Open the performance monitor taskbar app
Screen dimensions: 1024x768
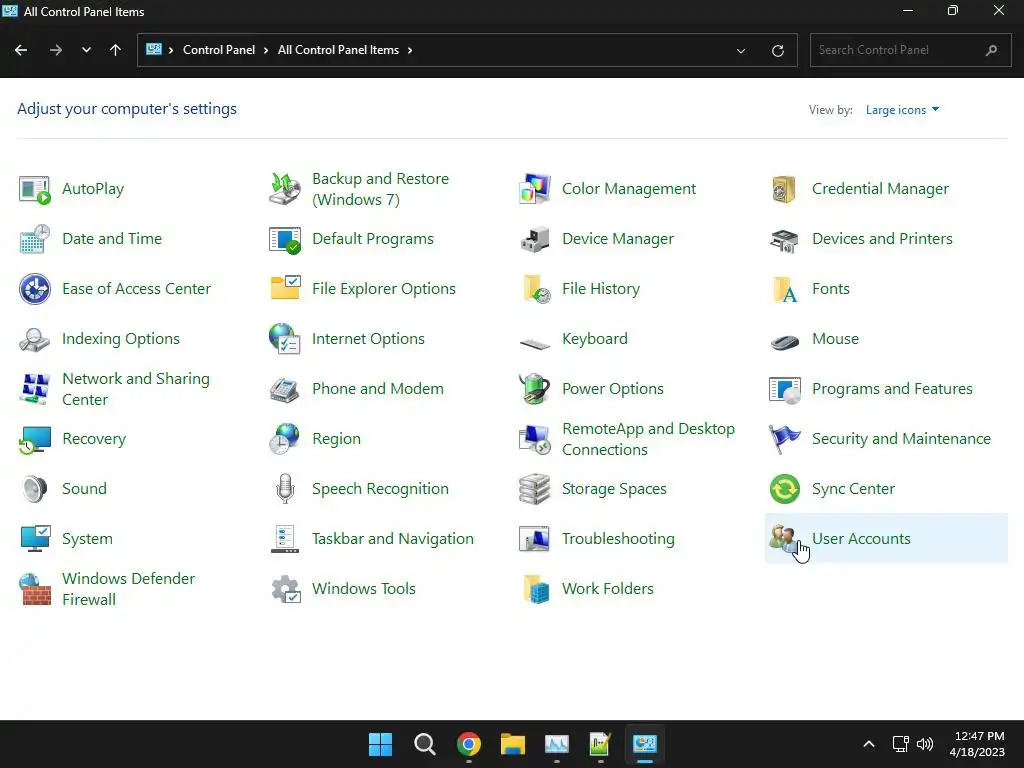click(556, 744)
